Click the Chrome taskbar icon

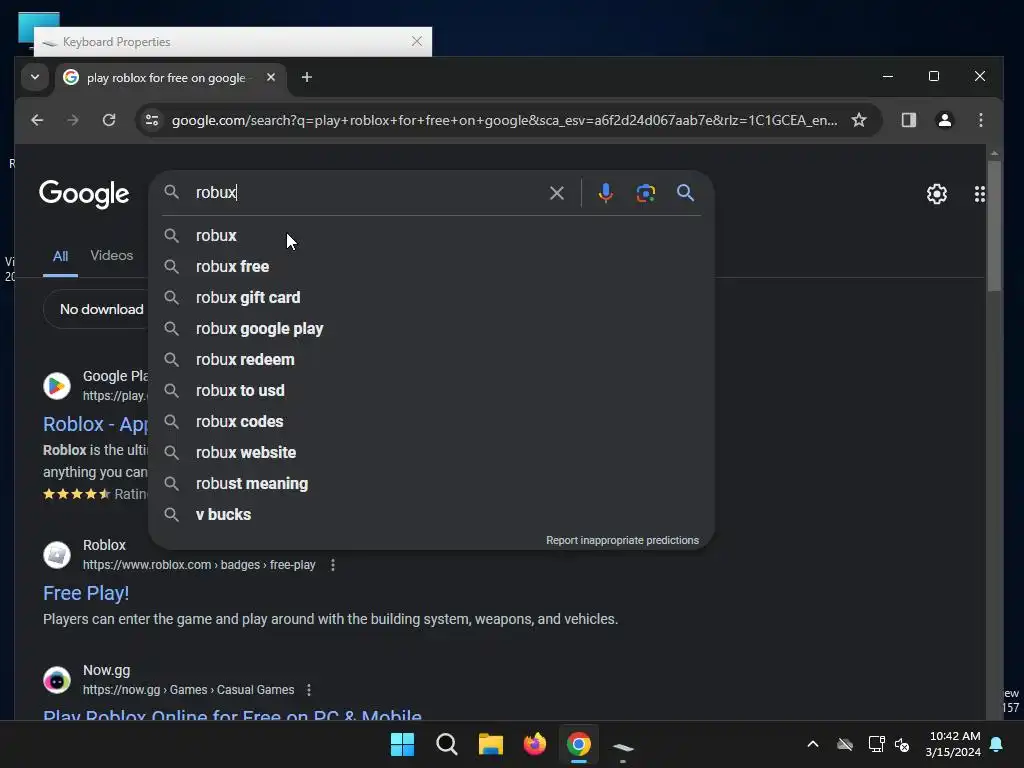coord(579,744)
